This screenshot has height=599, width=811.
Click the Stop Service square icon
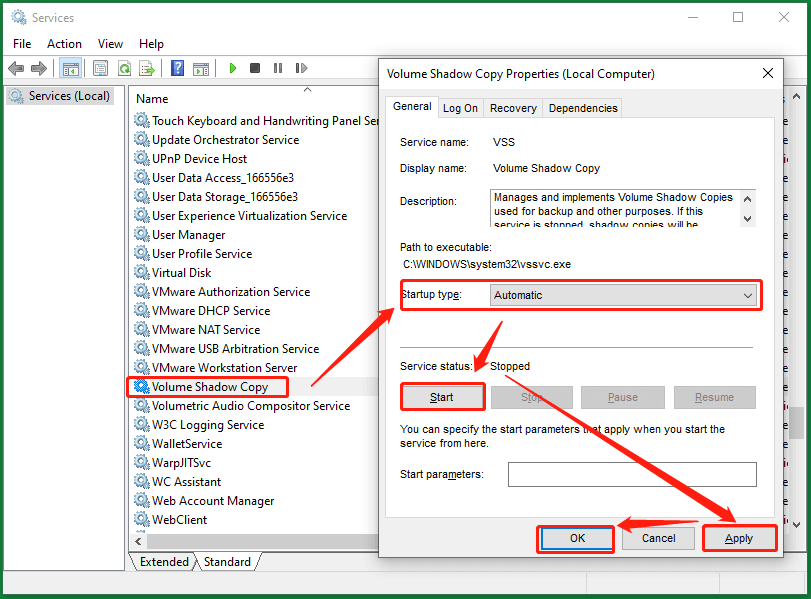click(254, 68)
